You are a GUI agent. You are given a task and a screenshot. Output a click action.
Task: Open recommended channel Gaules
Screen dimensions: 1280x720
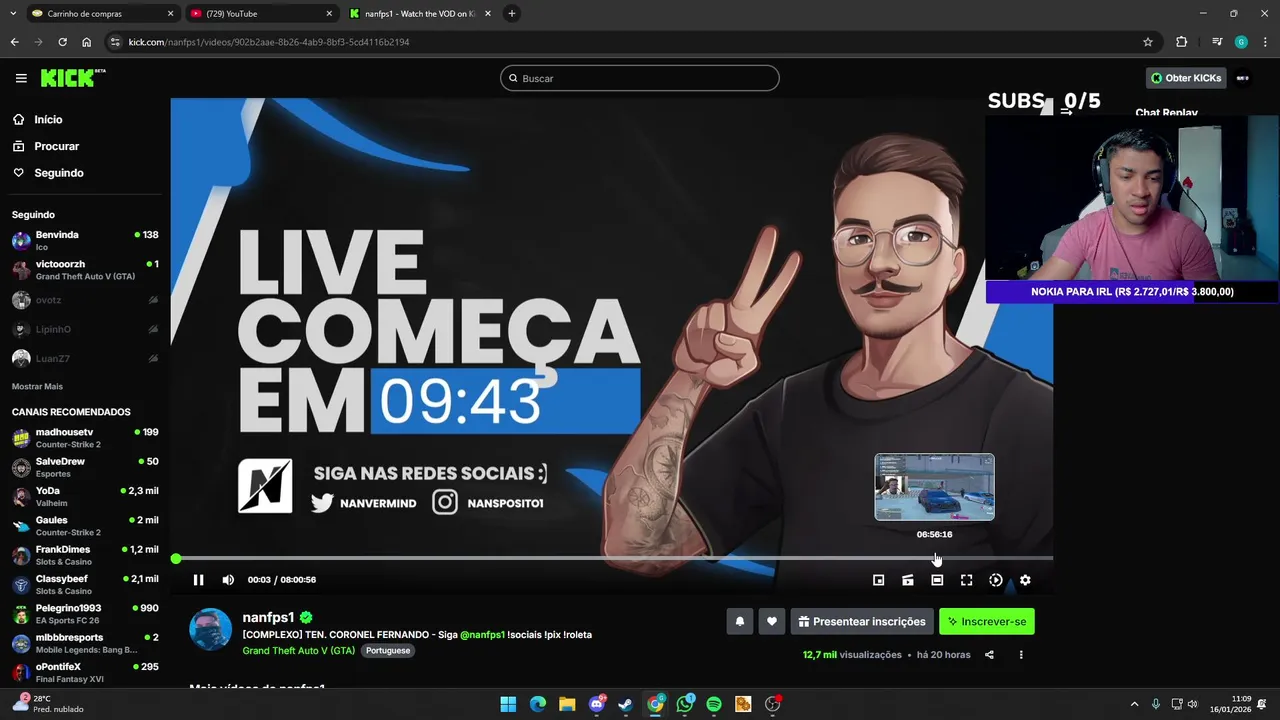85,526
